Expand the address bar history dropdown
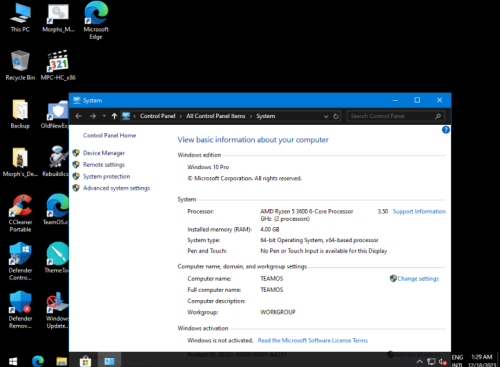500x367 pixels. (x=326, y=116)
